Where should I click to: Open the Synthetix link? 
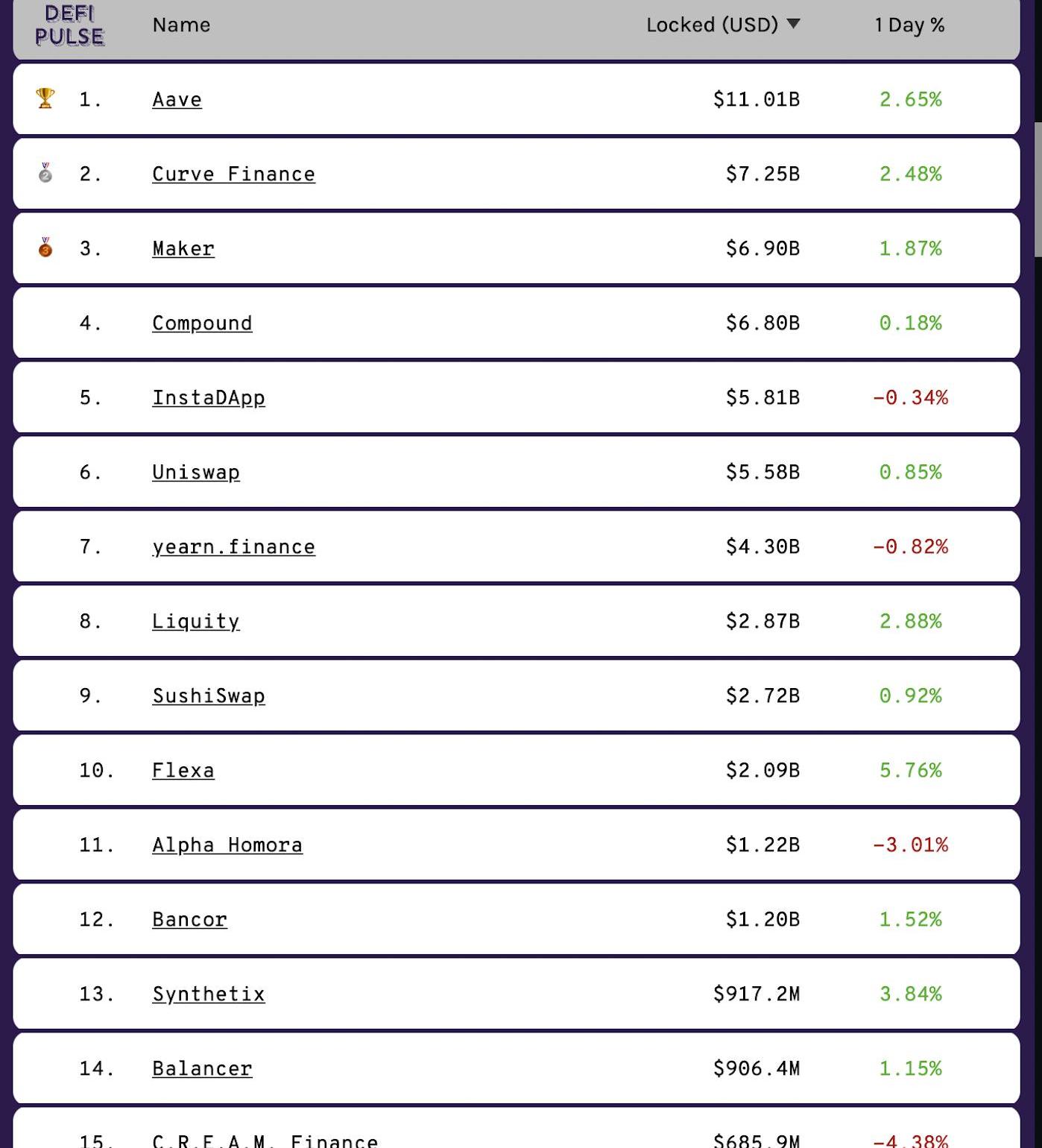tap(209, 994)
